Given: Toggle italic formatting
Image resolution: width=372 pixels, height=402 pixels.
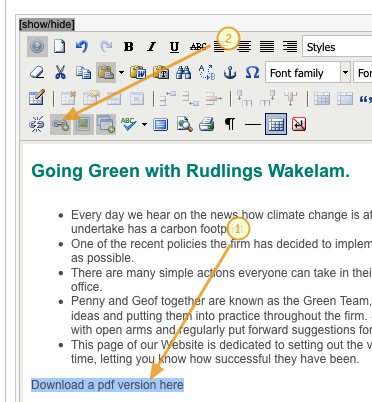Looking at the screenshot, I should point(152,47).
